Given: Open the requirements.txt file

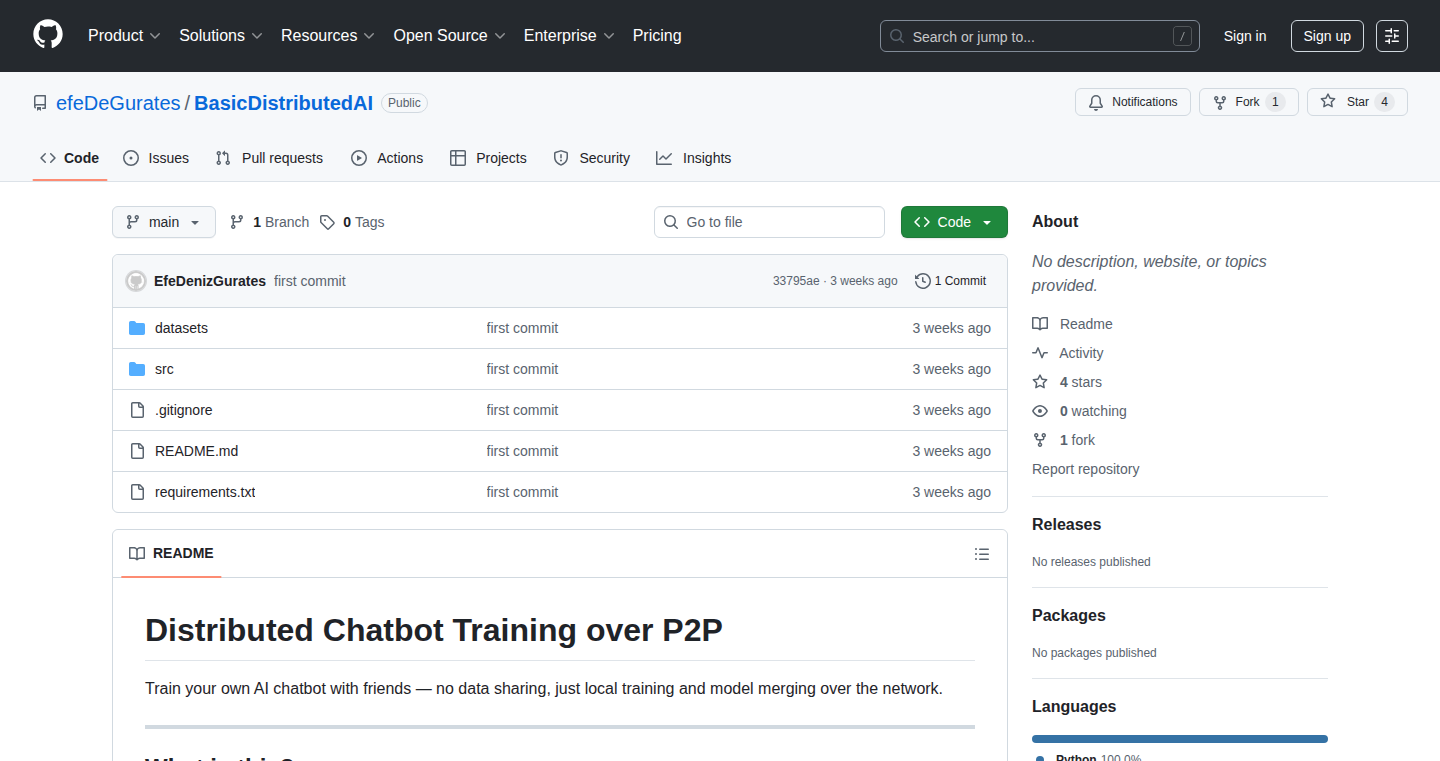Looking at the screenshot, I should coord(205,492).
